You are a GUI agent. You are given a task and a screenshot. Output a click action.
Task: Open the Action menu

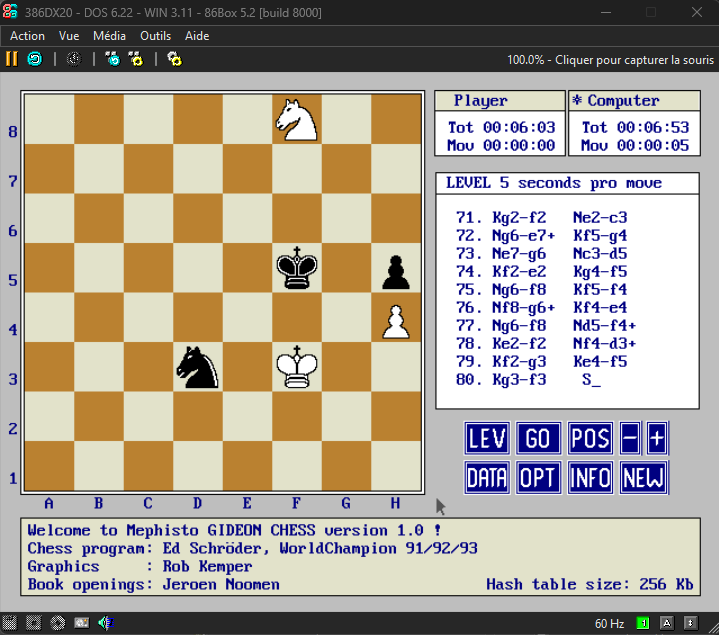click(28, 36)
